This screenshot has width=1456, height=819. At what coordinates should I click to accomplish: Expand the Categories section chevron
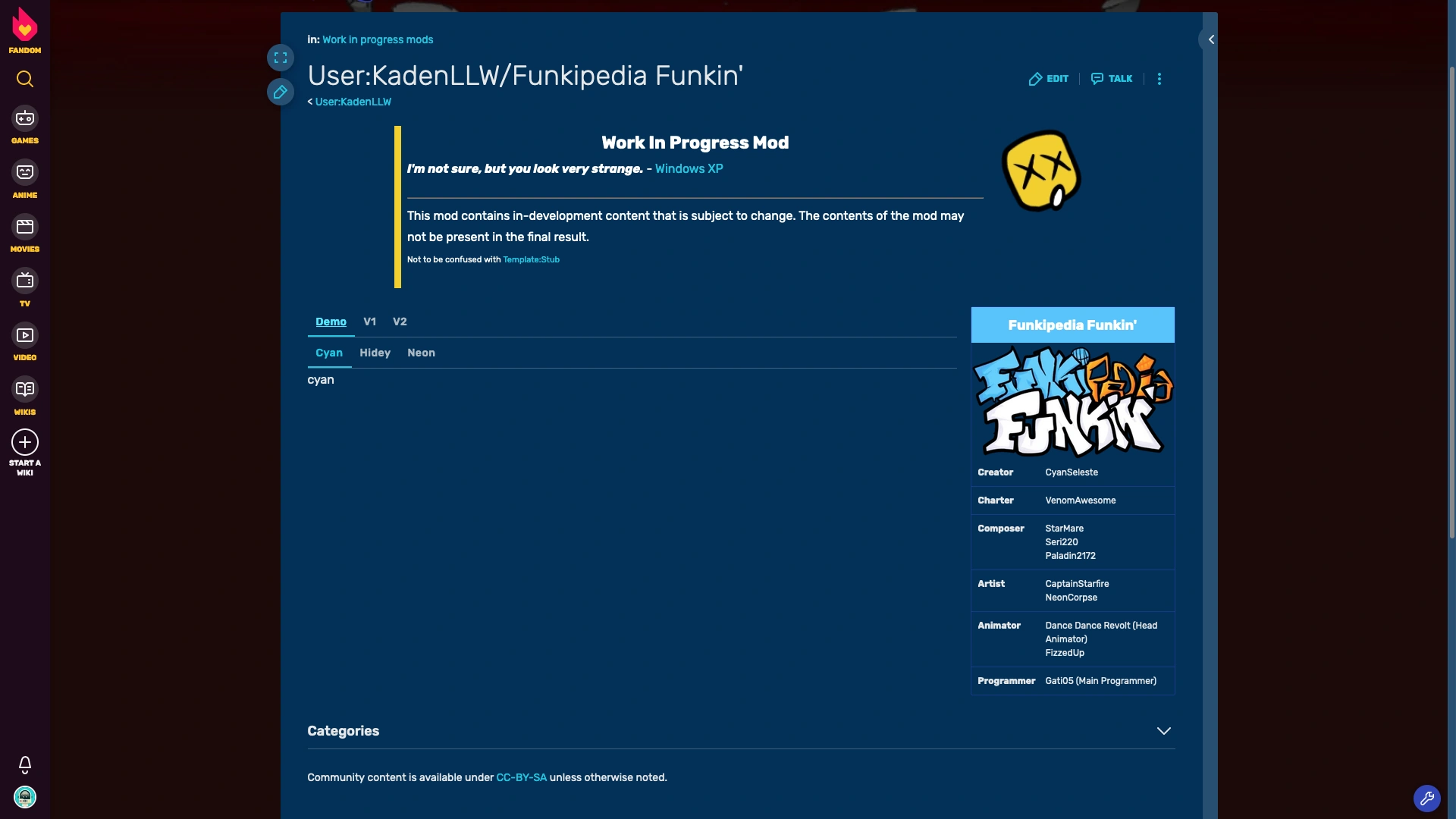pyautogui.click(x=1163, y=731)
